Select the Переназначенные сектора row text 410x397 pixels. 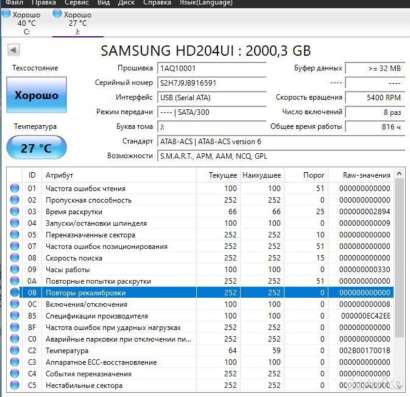click(90, 235)
